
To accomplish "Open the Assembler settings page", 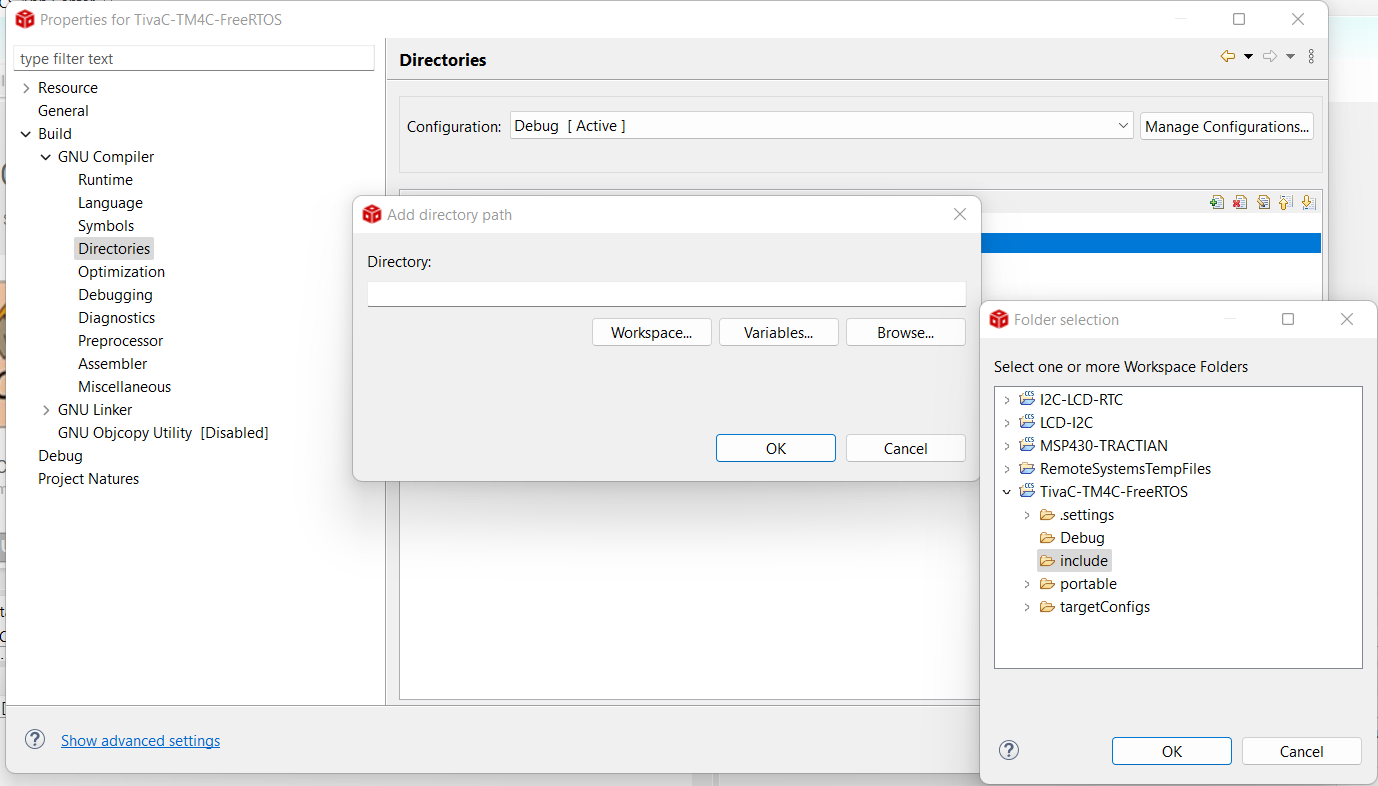I will click(112, 364).
